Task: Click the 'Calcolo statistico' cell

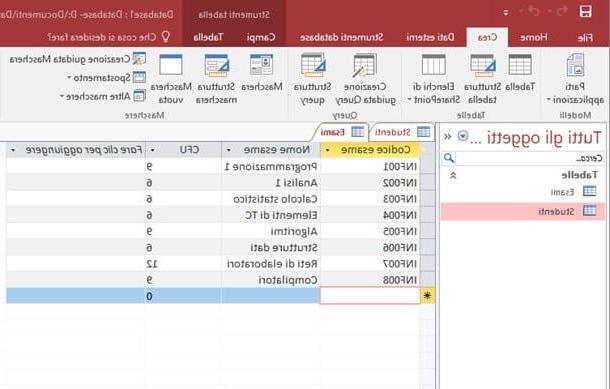Action: coord(270,199)
